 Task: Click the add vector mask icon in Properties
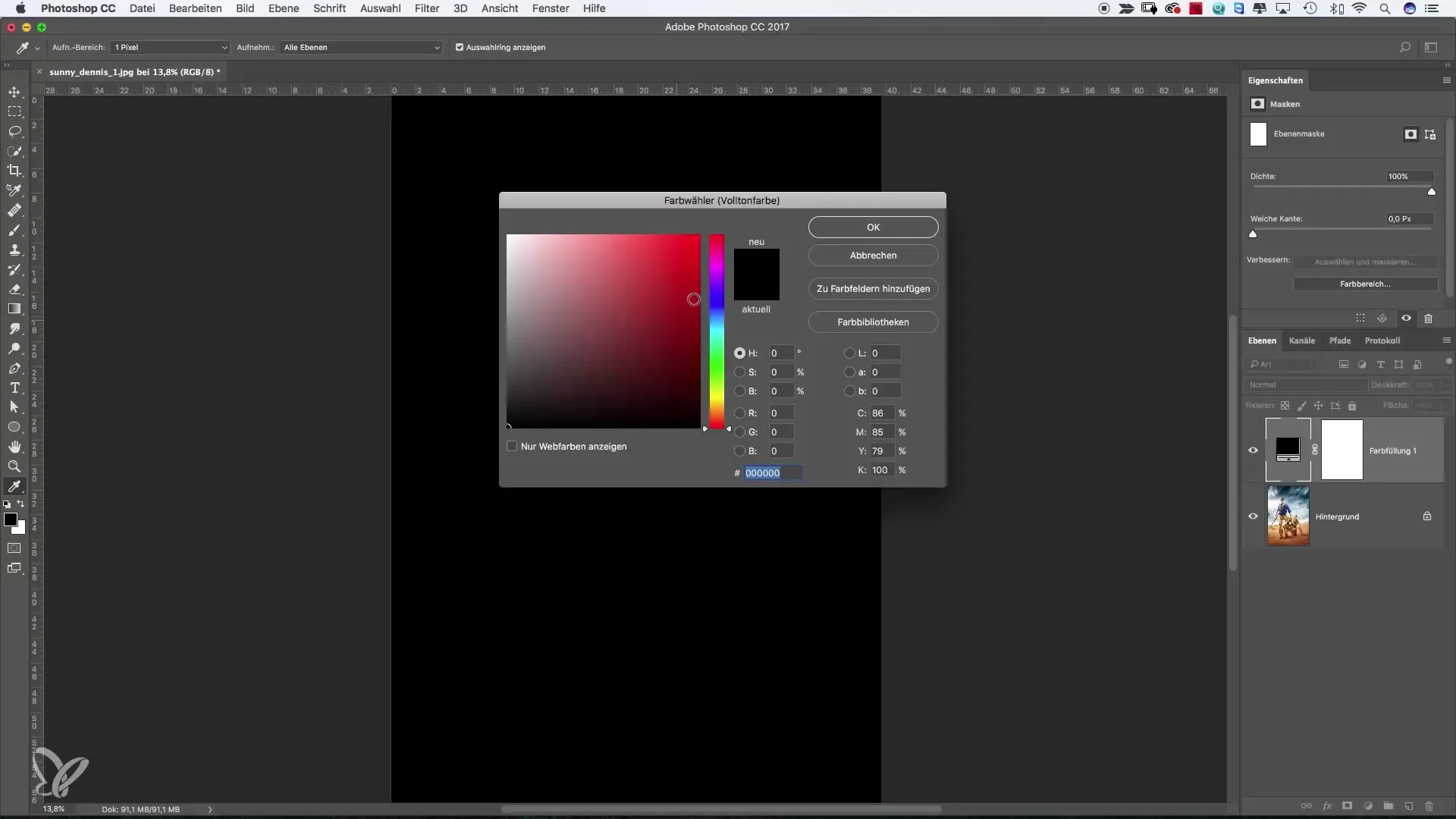[1430, 134]
